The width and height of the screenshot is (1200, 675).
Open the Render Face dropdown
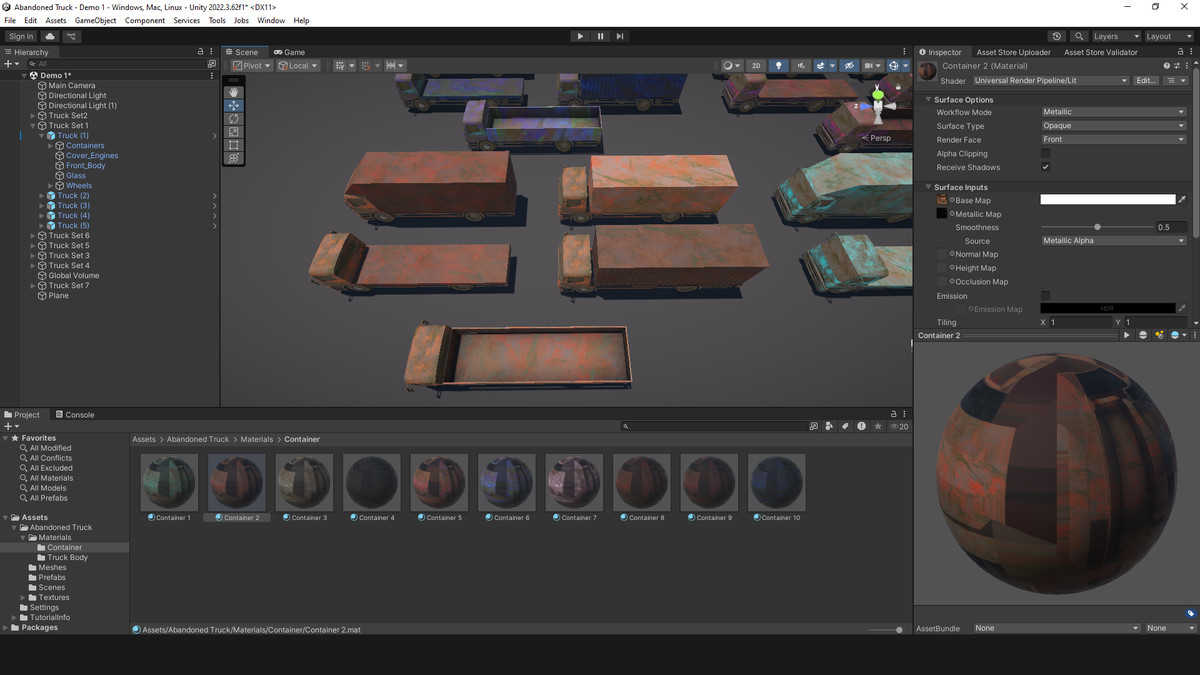1113,140
